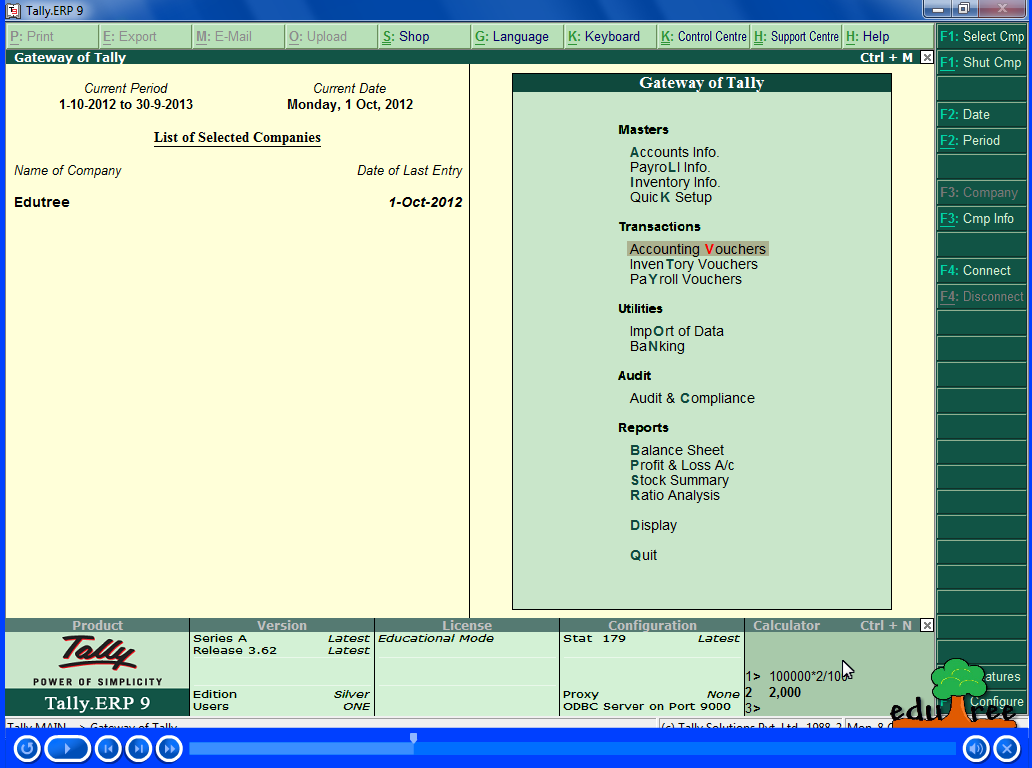Click the skip-to-previous button in the player
The image size is (1032, 768).
point(109,748)
